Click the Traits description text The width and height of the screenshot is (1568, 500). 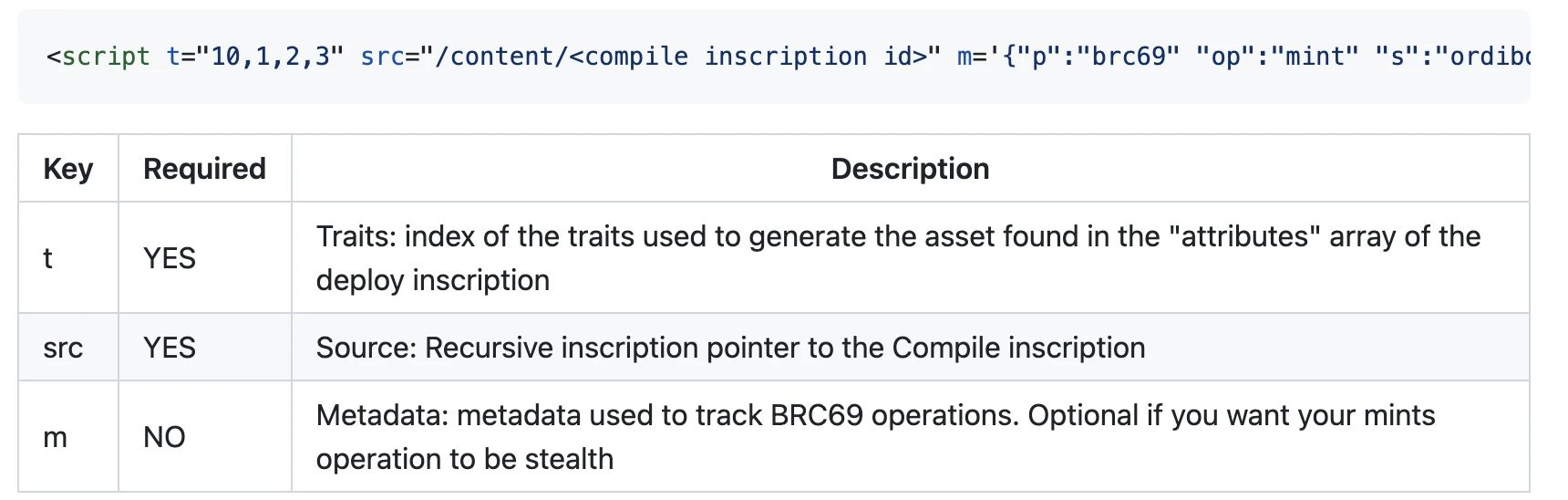coord(898,236)
